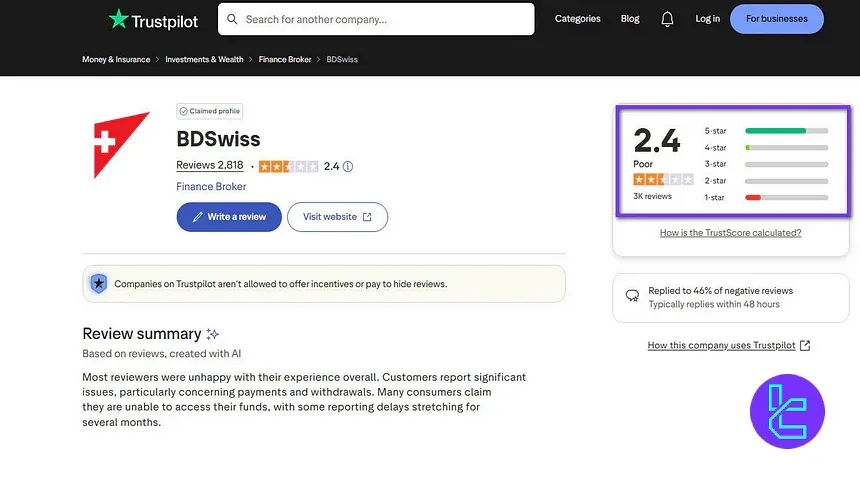This screenshot has height=484, width=860.
Task: Open the Categories menu
Action: click(x=577, y=19)
